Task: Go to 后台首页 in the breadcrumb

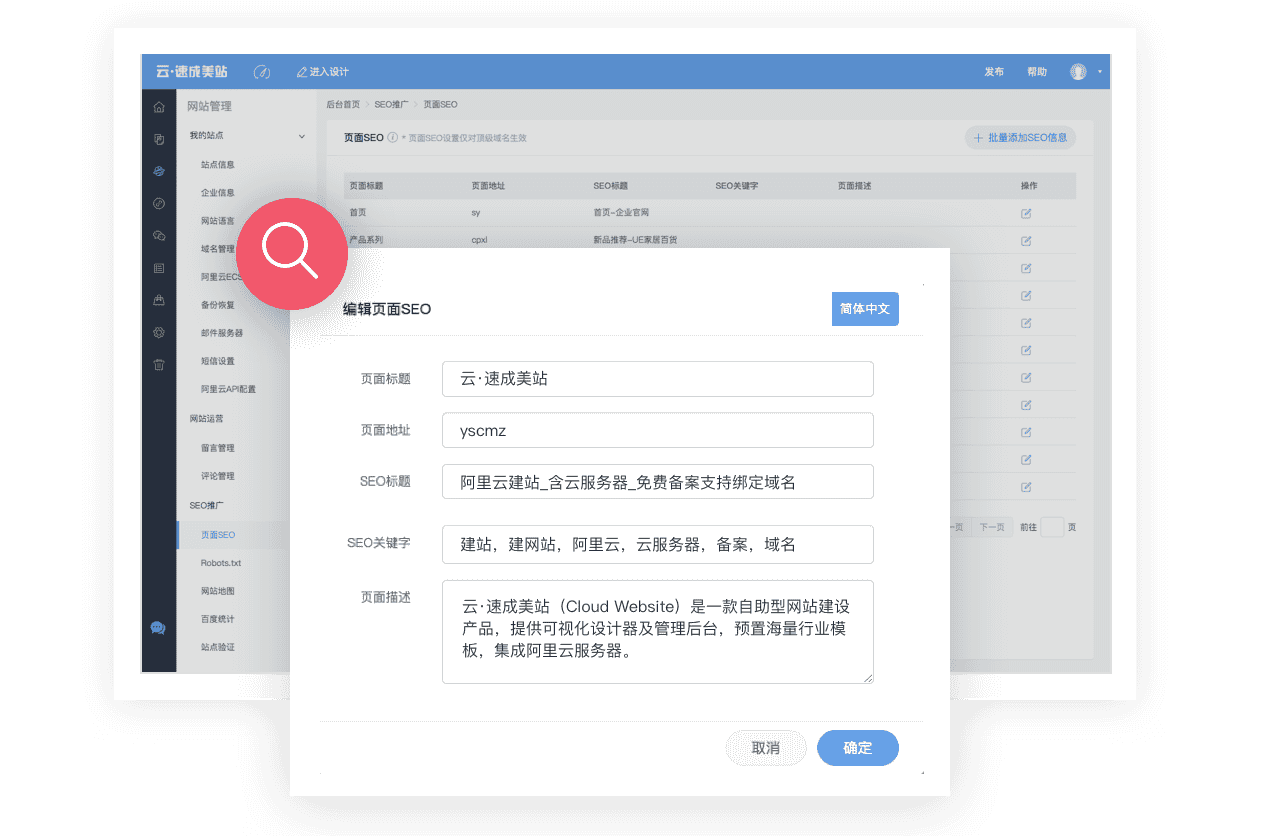Action: (343, 104)
